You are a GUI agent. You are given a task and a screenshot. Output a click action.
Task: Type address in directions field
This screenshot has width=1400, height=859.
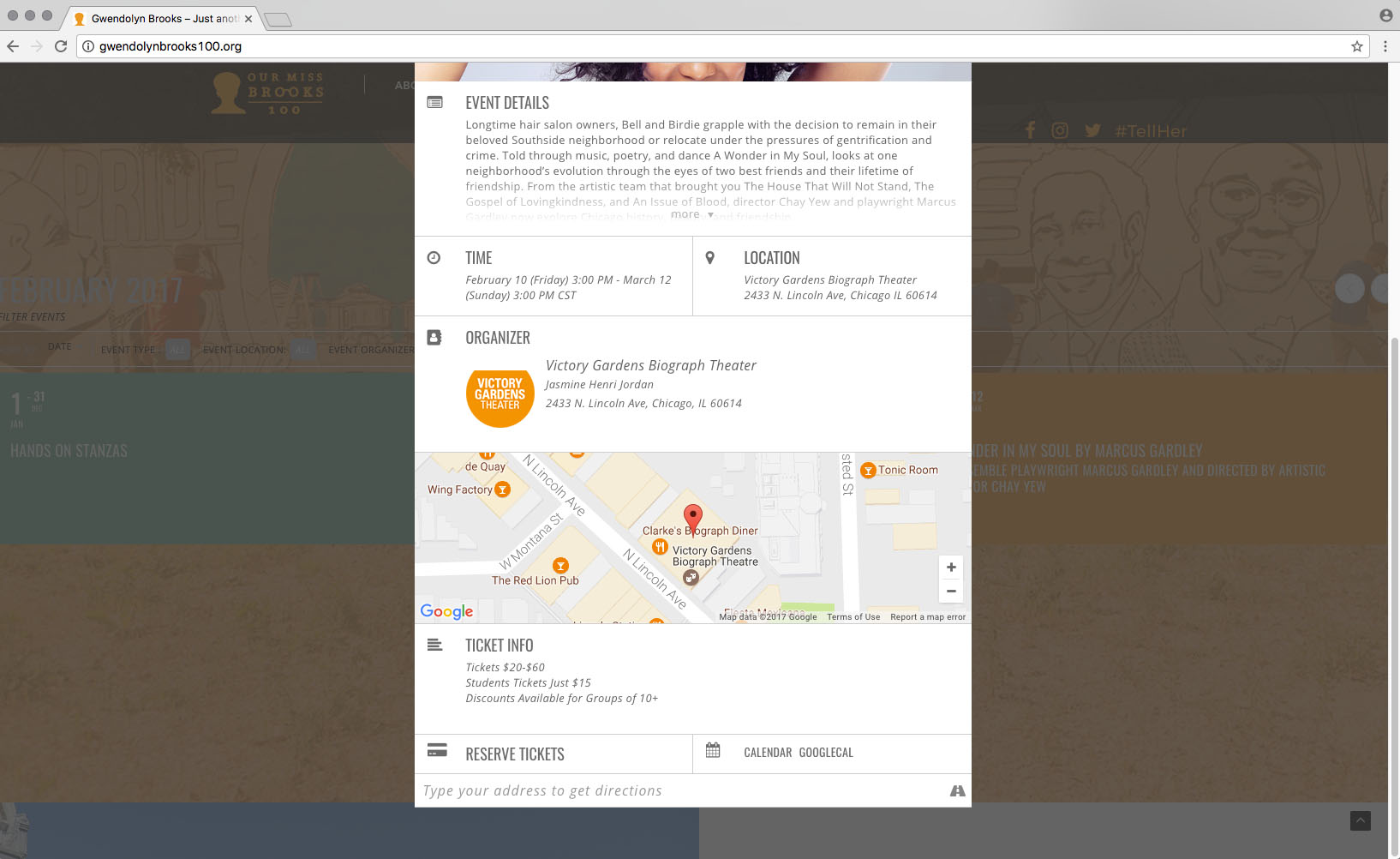[677, 790]
